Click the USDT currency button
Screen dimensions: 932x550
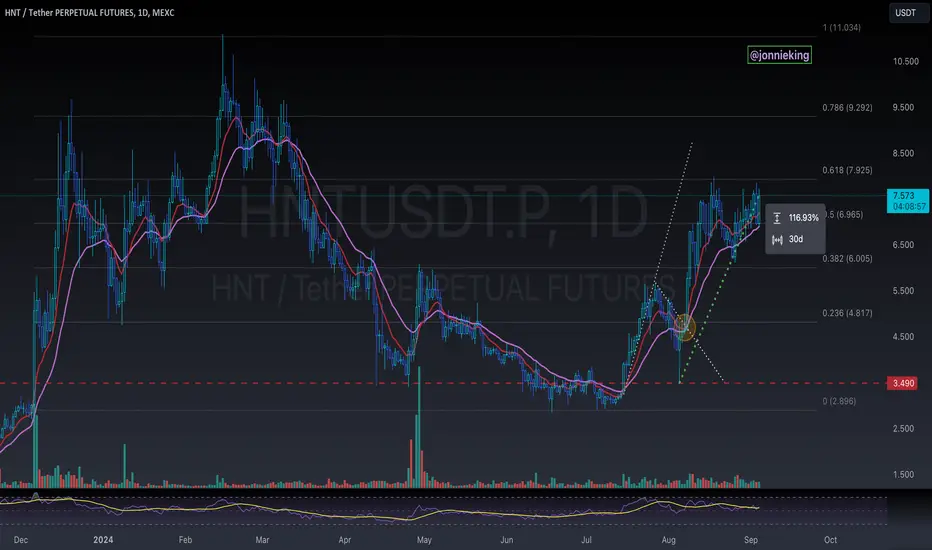click(905, 12)
